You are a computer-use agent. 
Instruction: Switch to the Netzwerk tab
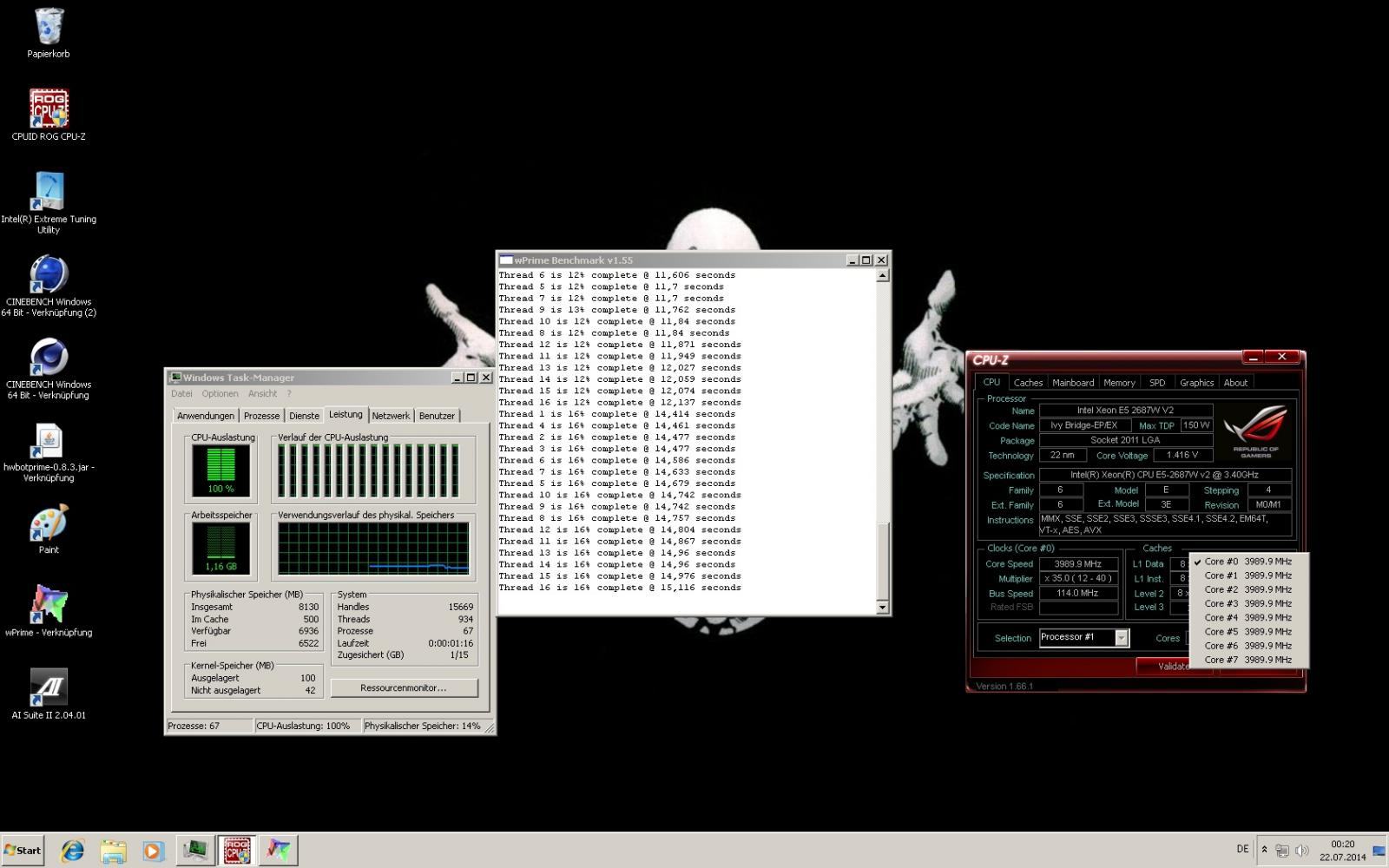pyautogui.click(x=391, y=416)
